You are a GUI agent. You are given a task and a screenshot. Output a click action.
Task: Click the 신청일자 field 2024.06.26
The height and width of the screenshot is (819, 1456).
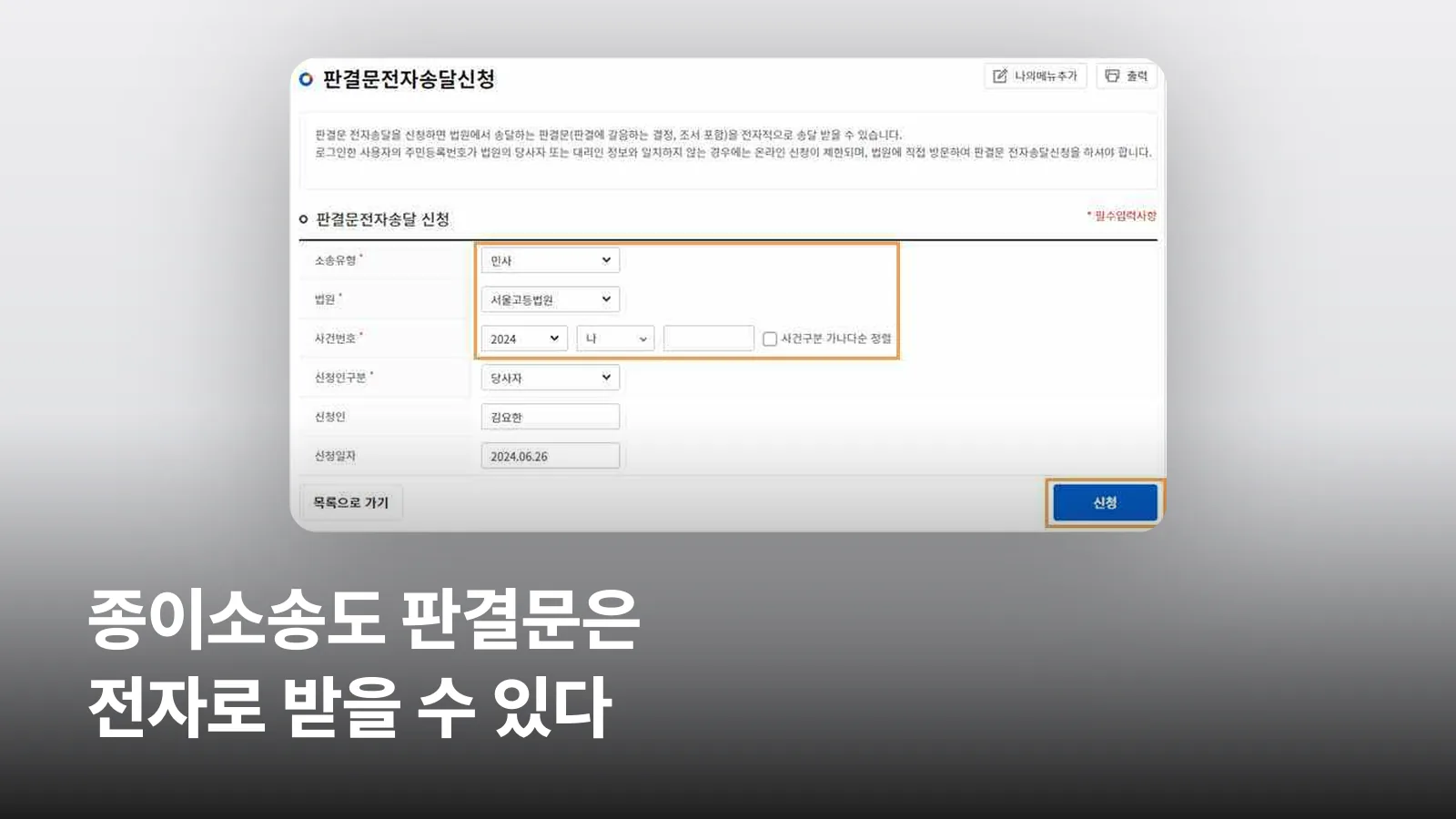click(550, 456)
